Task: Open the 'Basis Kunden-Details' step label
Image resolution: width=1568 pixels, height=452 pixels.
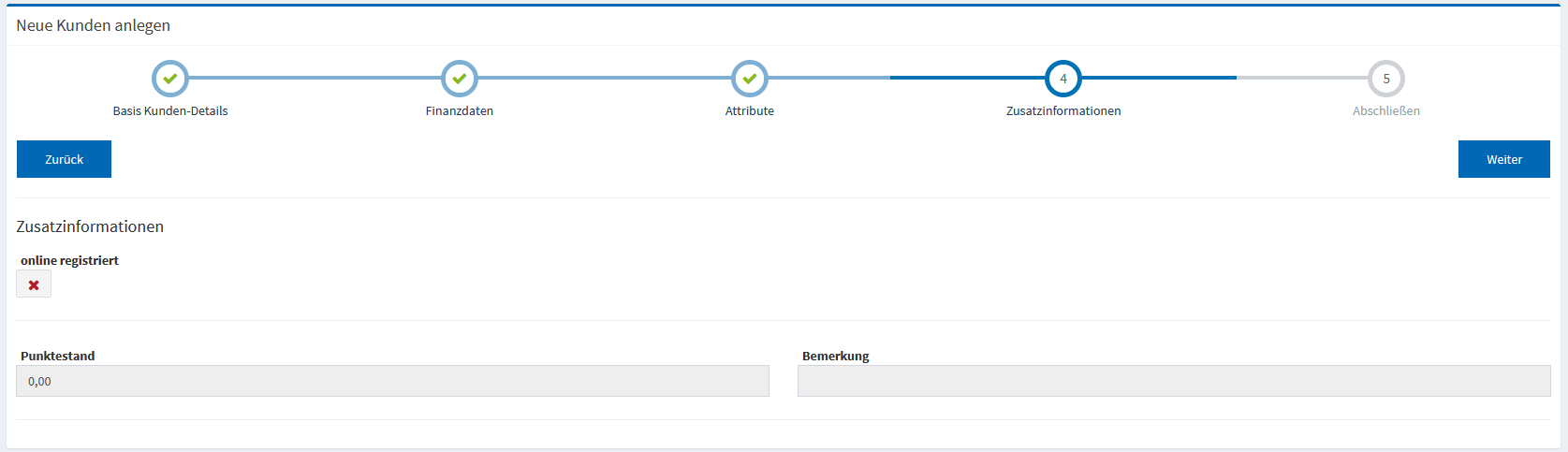Action: (170, 110)
